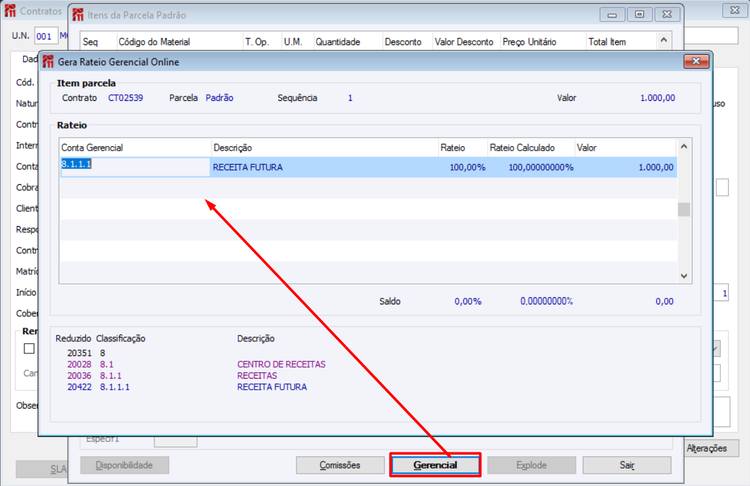Click the Explode button
The height and width of the screenshot is (486, 750).
pyautogui.click(x=531, y=465)
